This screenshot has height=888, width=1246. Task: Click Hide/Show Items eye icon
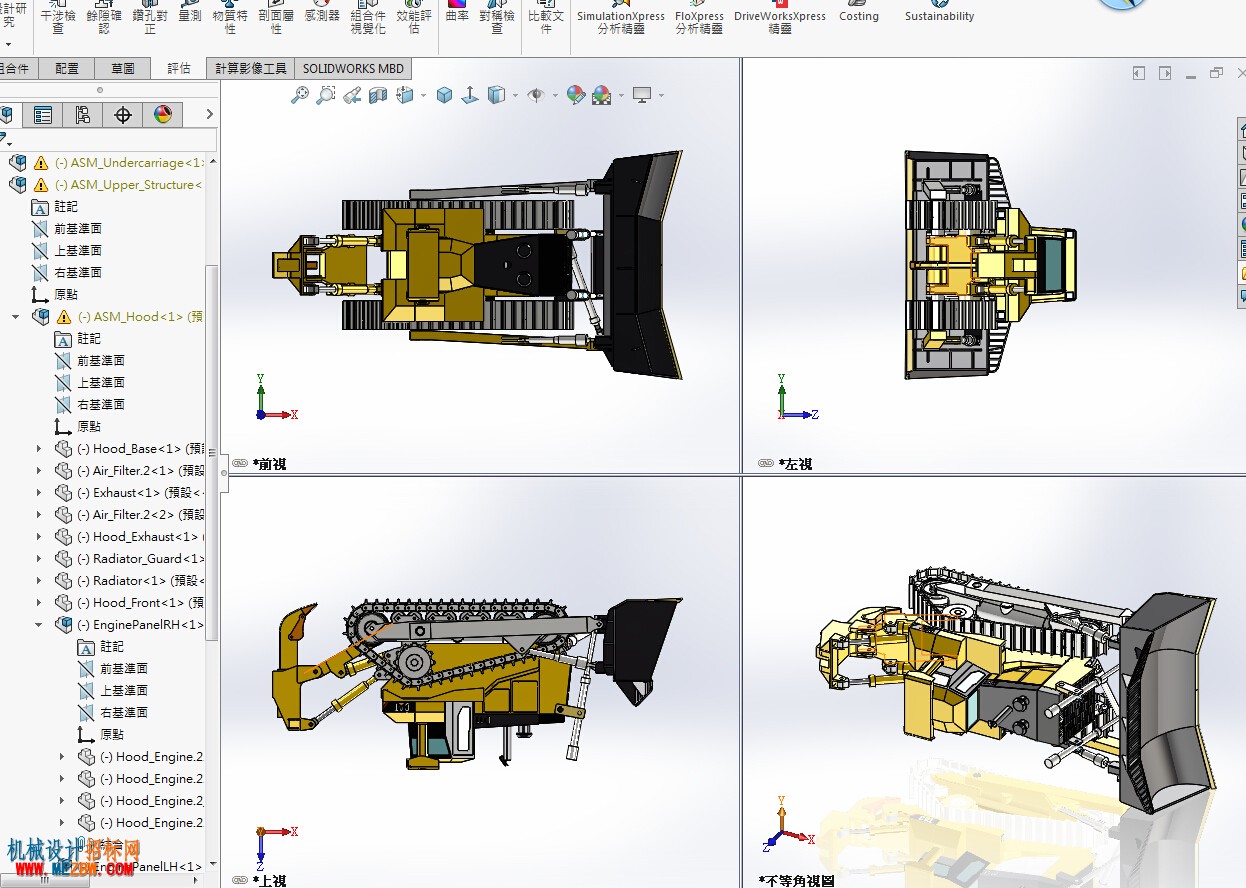pos(536,95)
